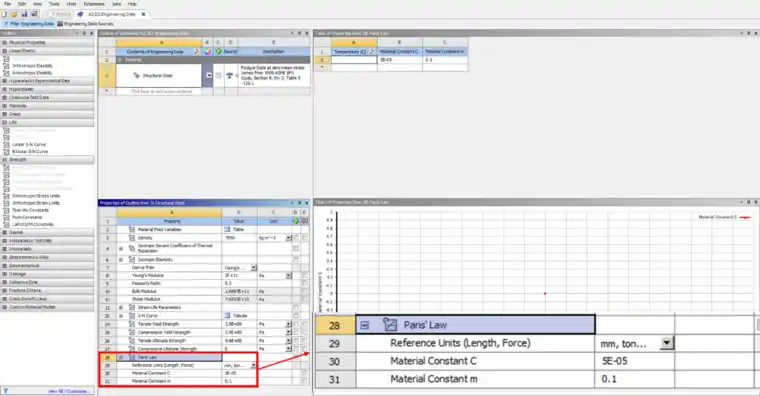Screen dimensions: 760x396
Task: Click Material Constant C value 5E-05 in table
Action: (x=399, y=60)
